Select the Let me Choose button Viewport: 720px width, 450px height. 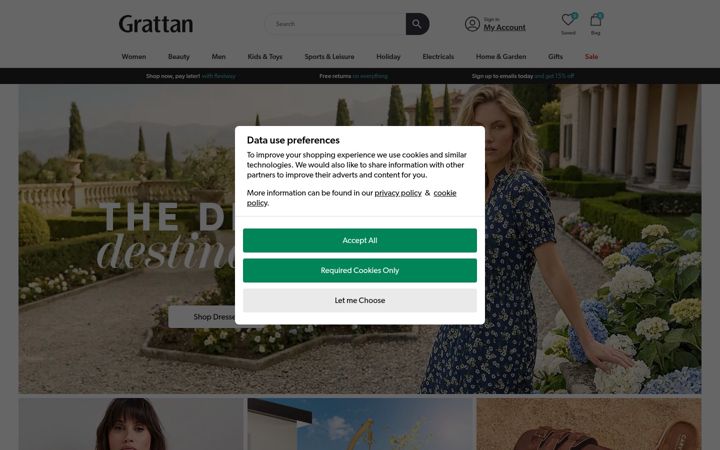pos(360,300)
